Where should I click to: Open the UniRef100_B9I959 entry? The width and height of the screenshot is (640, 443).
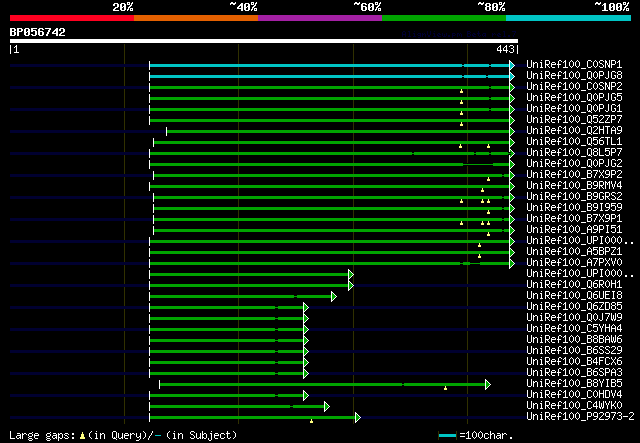(x=574, y=208)
